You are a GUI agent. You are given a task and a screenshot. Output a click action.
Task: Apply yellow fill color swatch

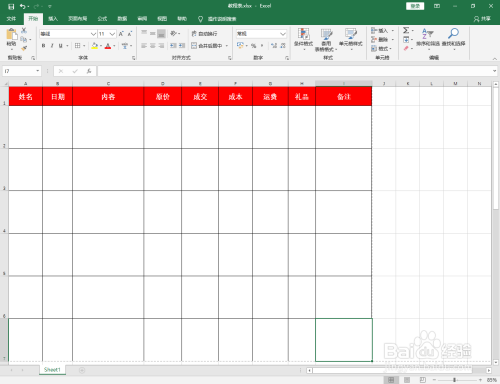click(x=95, y=46)
